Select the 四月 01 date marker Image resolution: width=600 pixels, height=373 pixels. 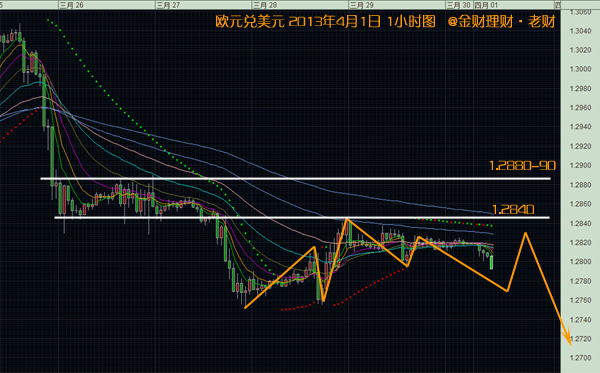coord(486,5)
